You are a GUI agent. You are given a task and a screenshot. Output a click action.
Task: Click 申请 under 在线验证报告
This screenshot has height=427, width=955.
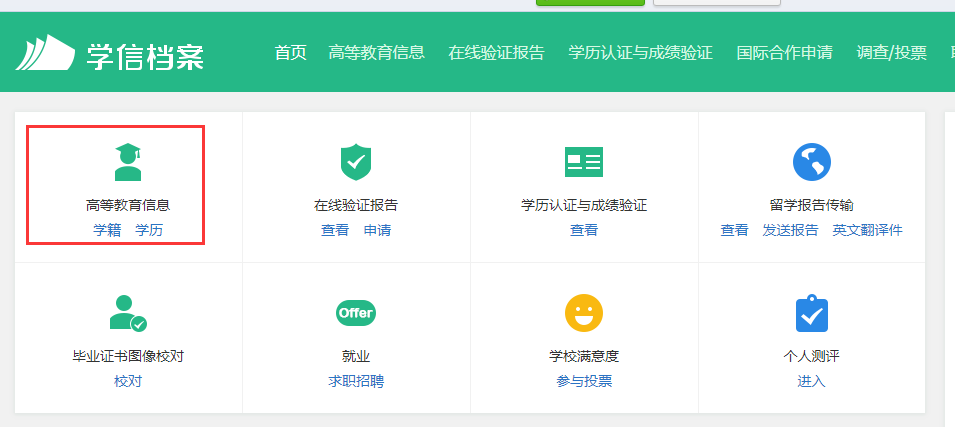(377, 230)
